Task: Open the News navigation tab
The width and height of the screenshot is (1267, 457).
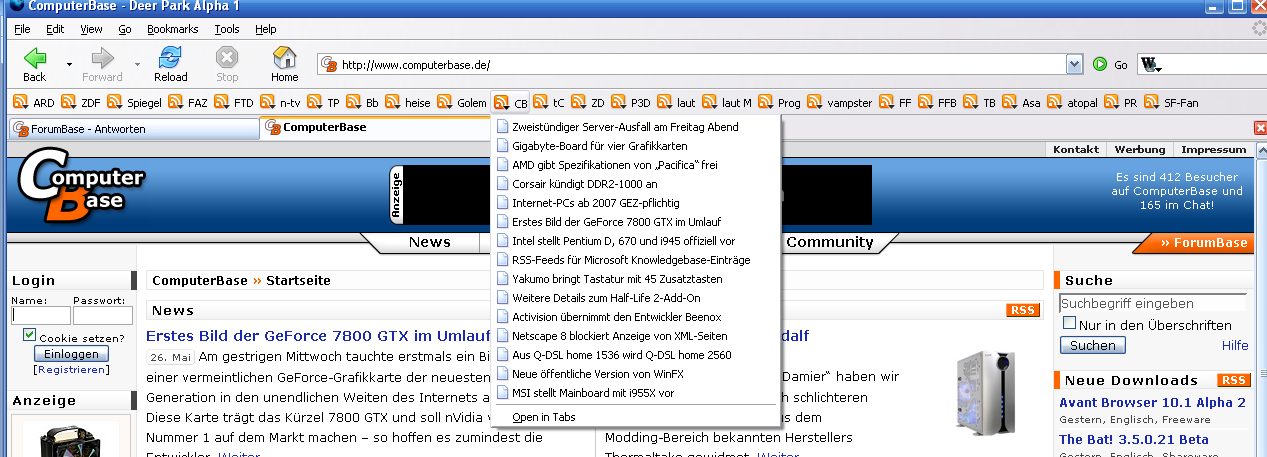Action: point(430,242)
